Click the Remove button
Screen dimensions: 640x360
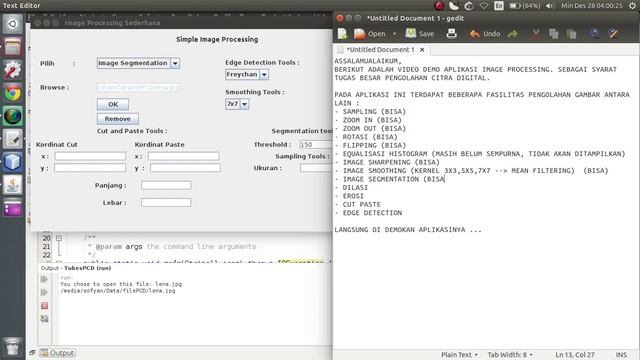pos(118,119)
